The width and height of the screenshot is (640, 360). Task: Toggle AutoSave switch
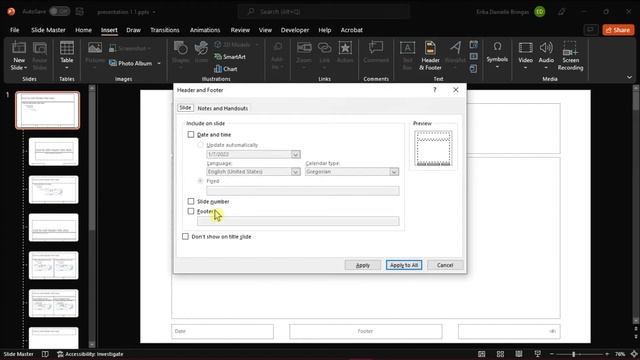click(60, 11)
